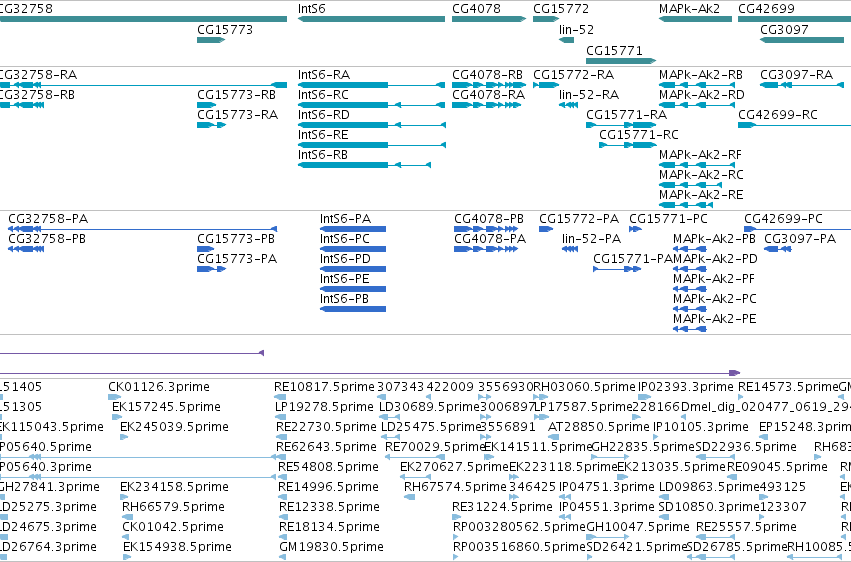Click protein lin-52-PA

pyautogui.click(x=570, y=250)
